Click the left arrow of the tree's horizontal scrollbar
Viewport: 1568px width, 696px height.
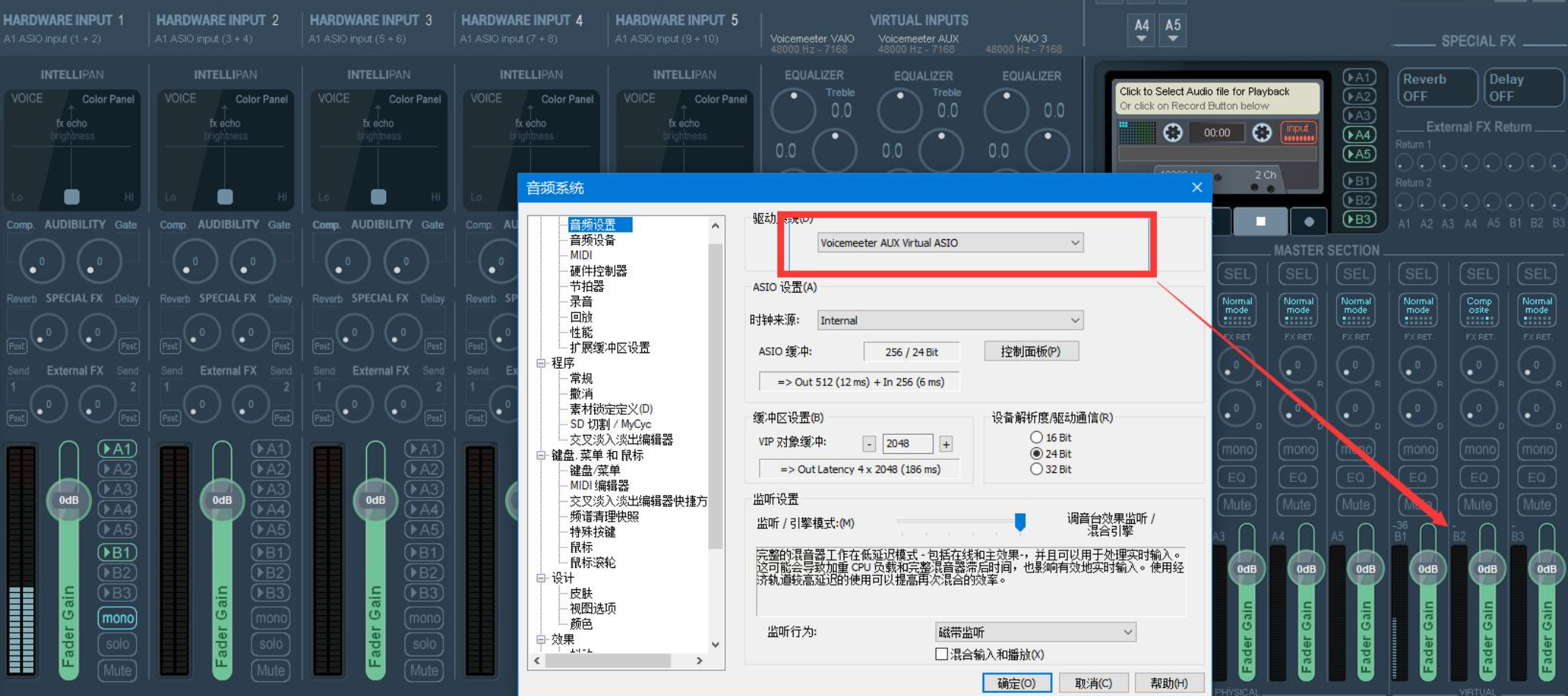[x=537, y=661]
